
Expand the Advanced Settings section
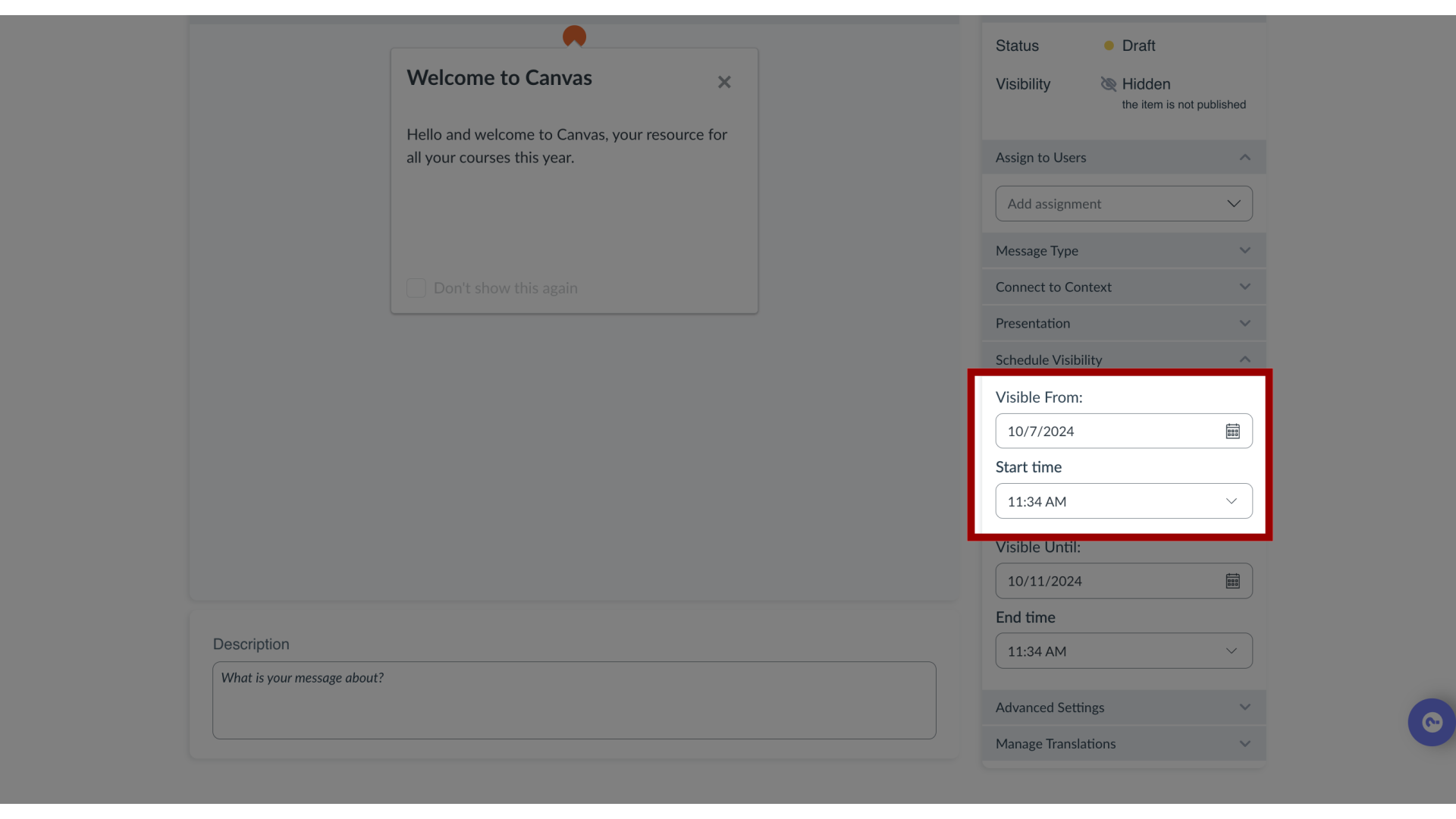click(x=1122, y=707)
